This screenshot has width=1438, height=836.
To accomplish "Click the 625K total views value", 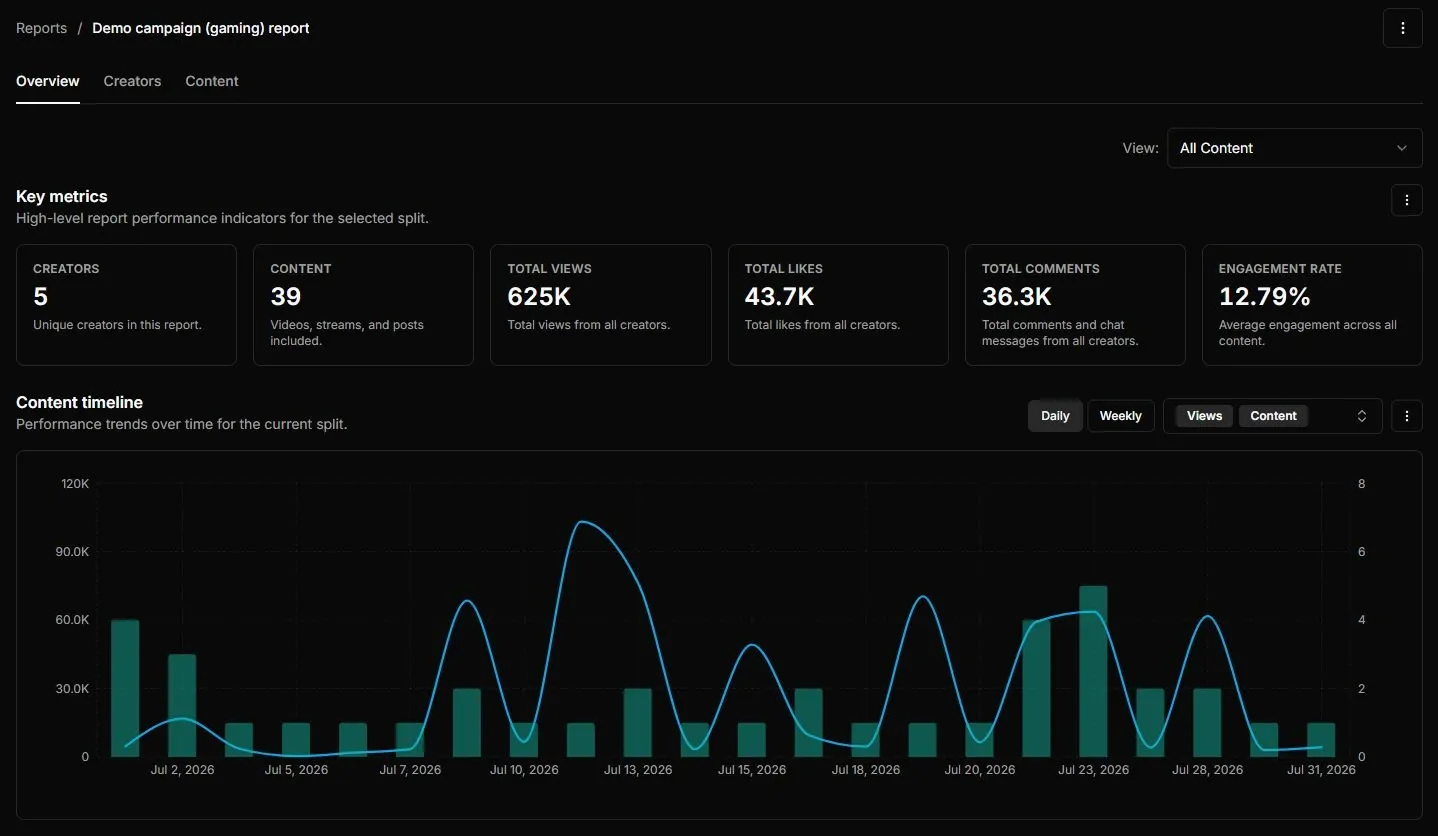I will pyautogui.click(x=539, y=296).
